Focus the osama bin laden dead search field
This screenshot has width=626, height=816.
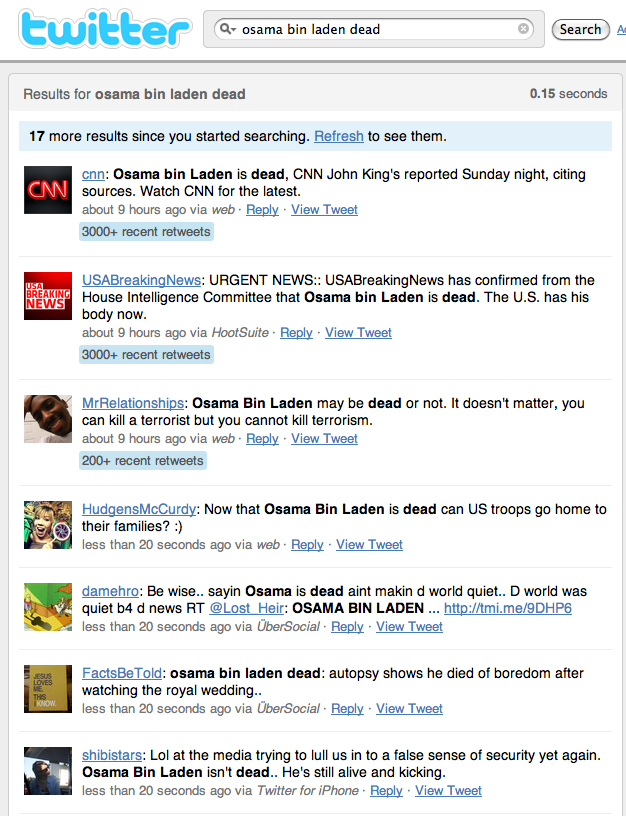374,29
